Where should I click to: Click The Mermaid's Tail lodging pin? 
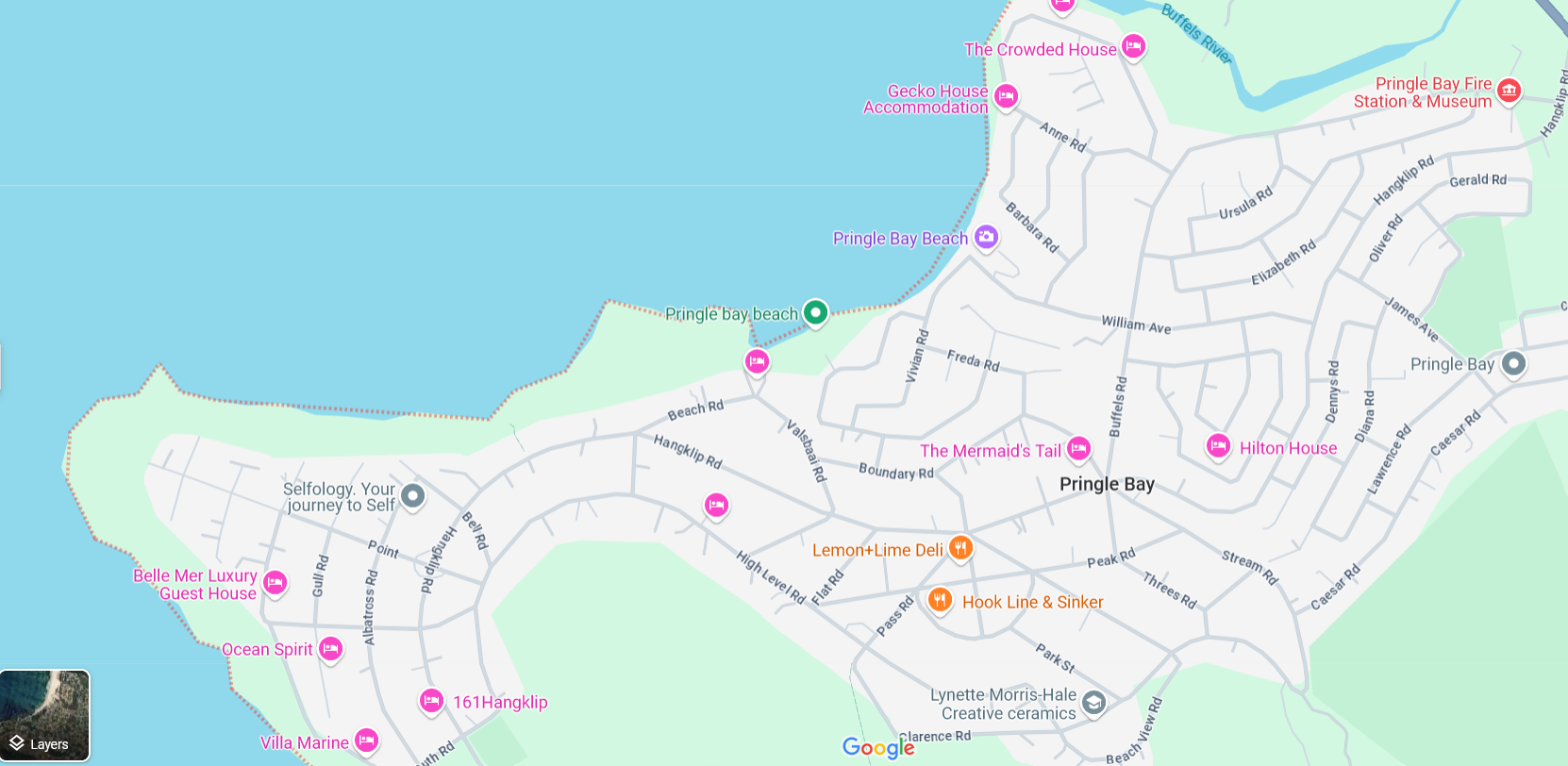click(1079, 450)
